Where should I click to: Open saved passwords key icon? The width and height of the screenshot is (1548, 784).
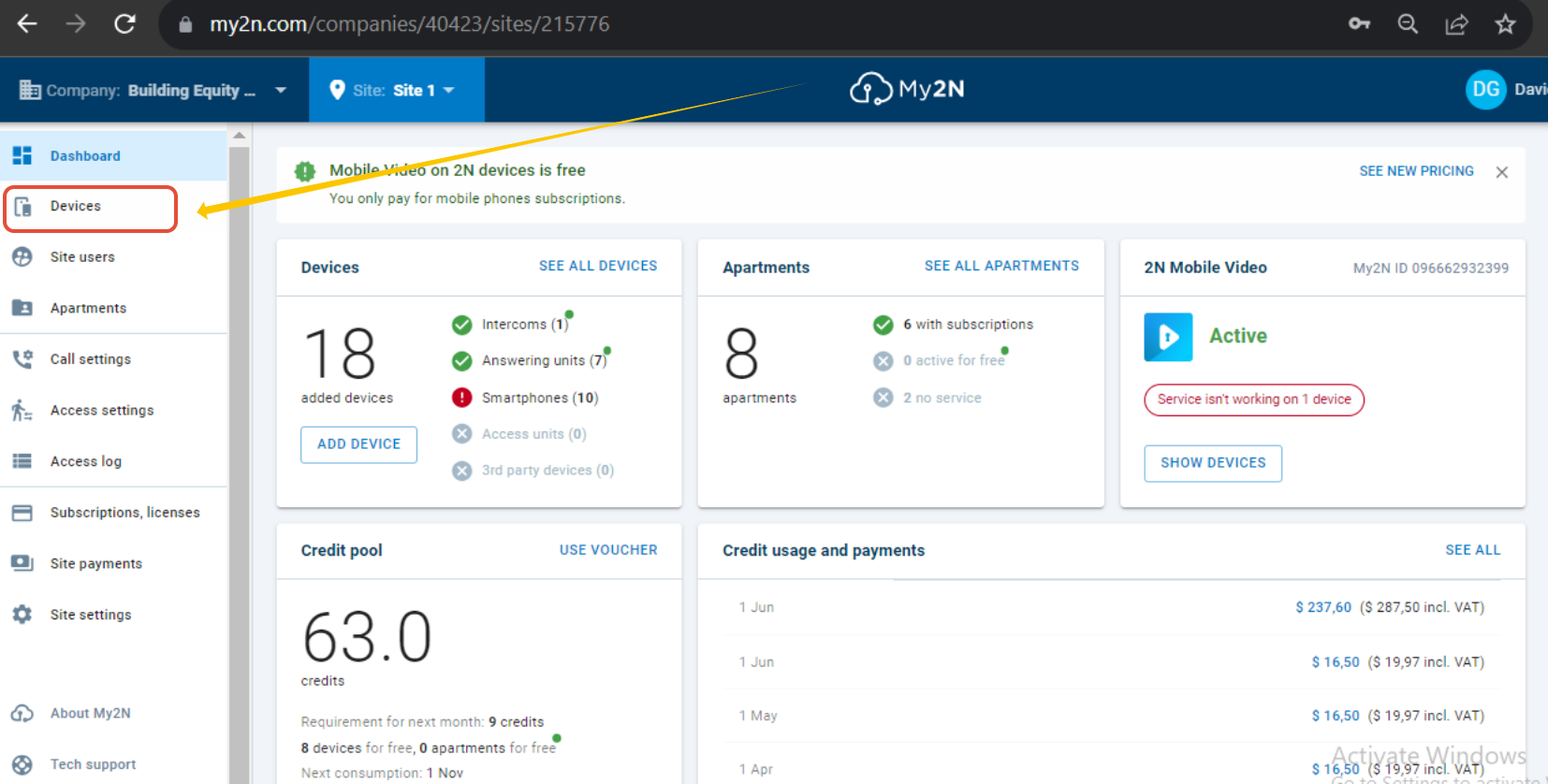[x=1359, y=23]
